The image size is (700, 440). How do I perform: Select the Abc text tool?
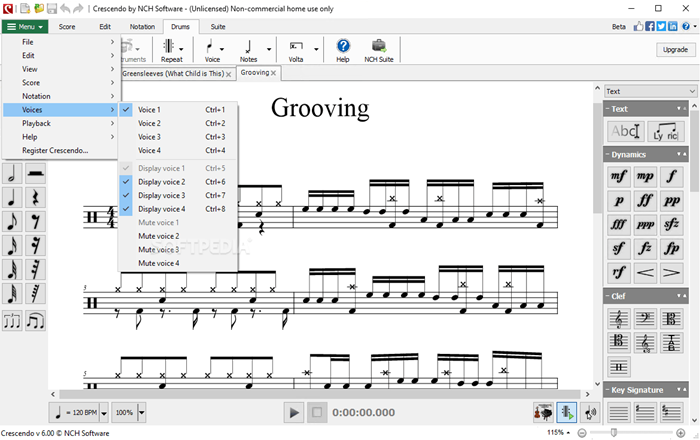625,131
